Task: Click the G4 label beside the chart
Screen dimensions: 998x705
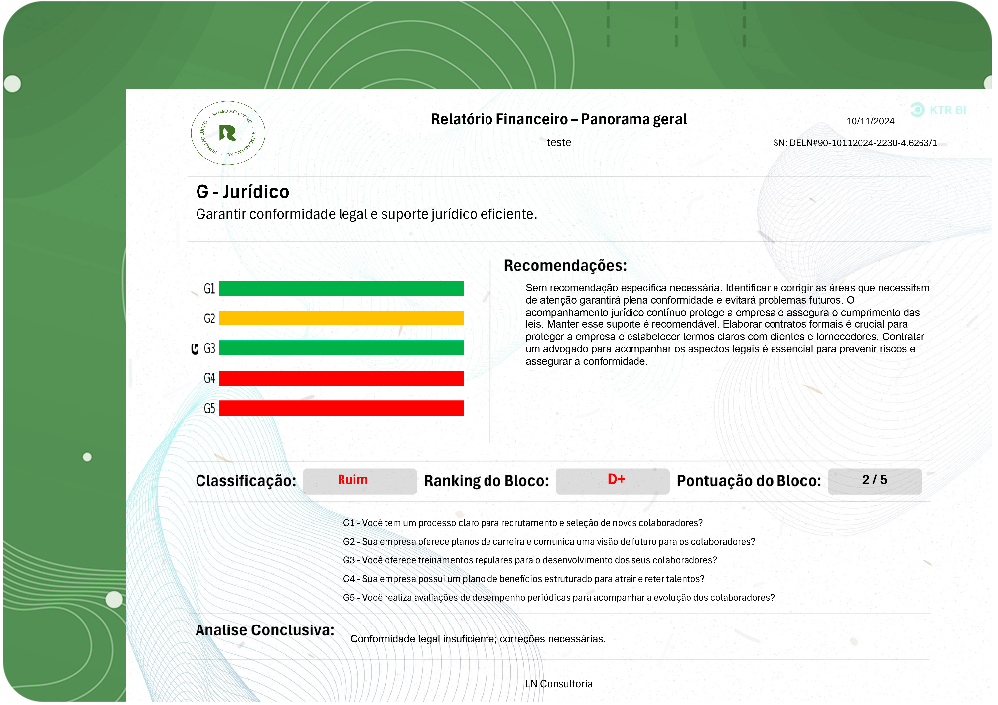Action: click(x=209, y=379)
